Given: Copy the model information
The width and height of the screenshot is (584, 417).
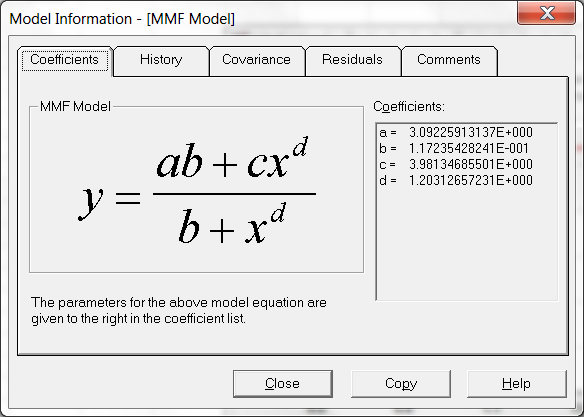Looking at the screenshot, I should click(401, 383).
